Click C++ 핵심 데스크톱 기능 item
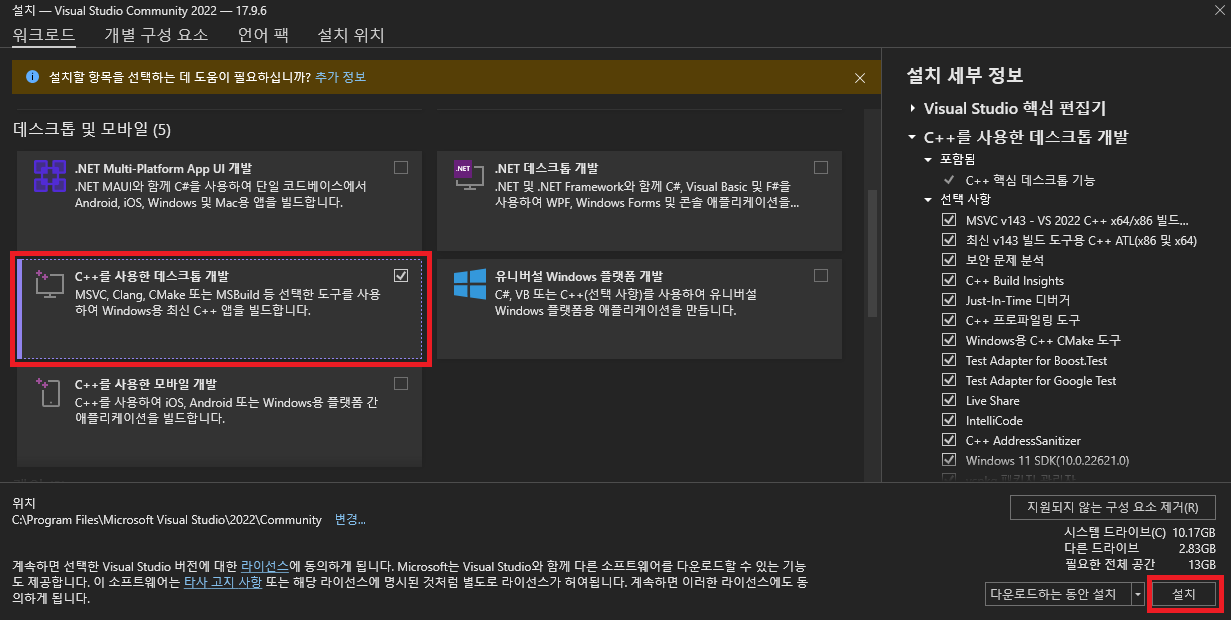This screenshot has width=1231, height=620. pyautogui.click(x=1030, y=180)
